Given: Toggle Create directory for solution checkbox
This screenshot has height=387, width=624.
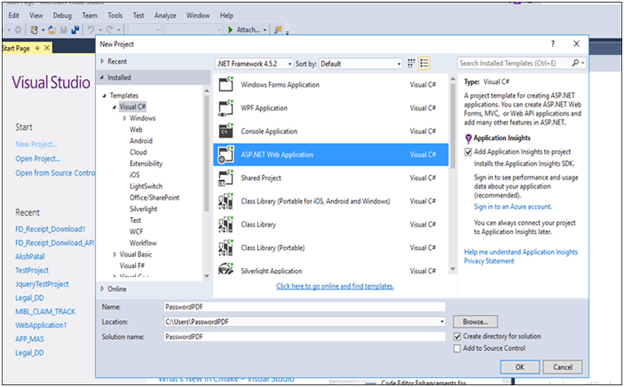Looking at the screenshot, I should pos(457,336).
